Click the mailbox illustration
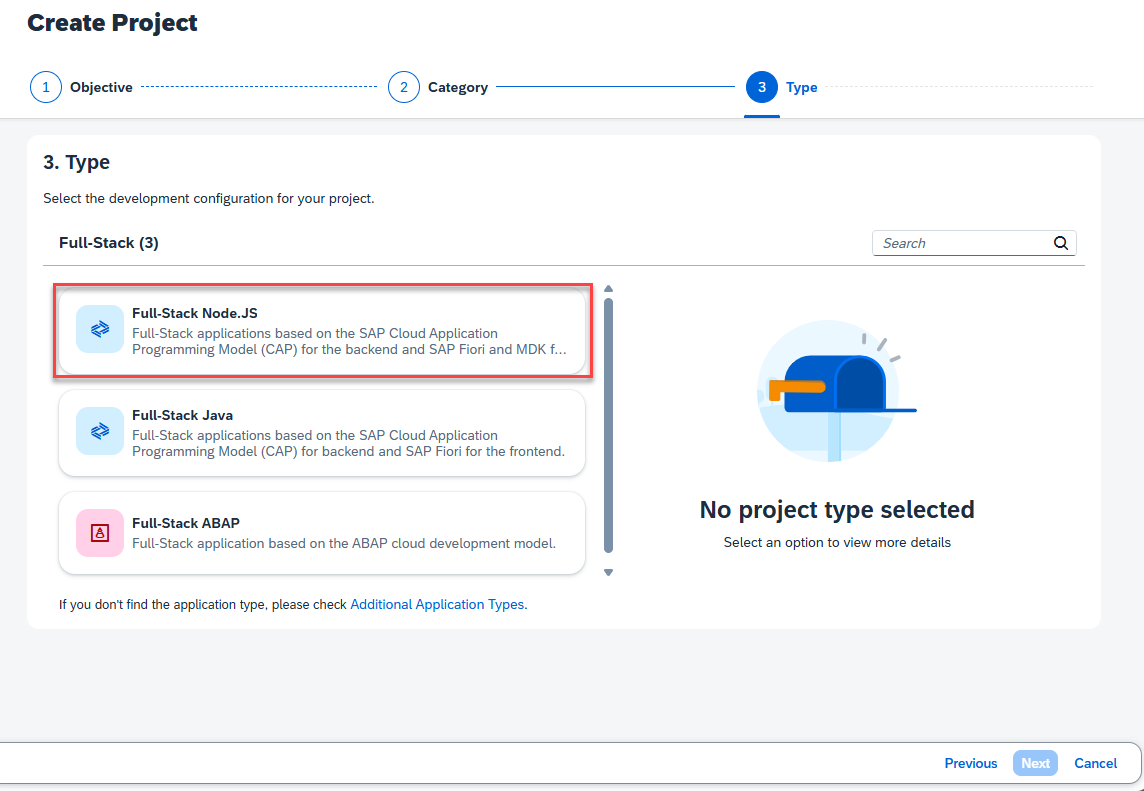 tap(837, 390)
